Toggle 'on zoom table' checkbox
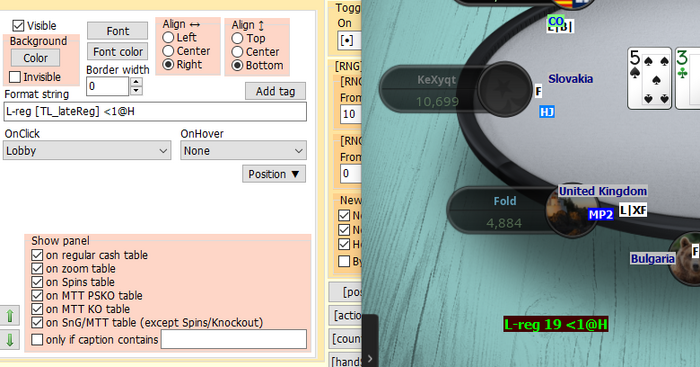This screenshot has width=700, height=367. tap(37, 268)
